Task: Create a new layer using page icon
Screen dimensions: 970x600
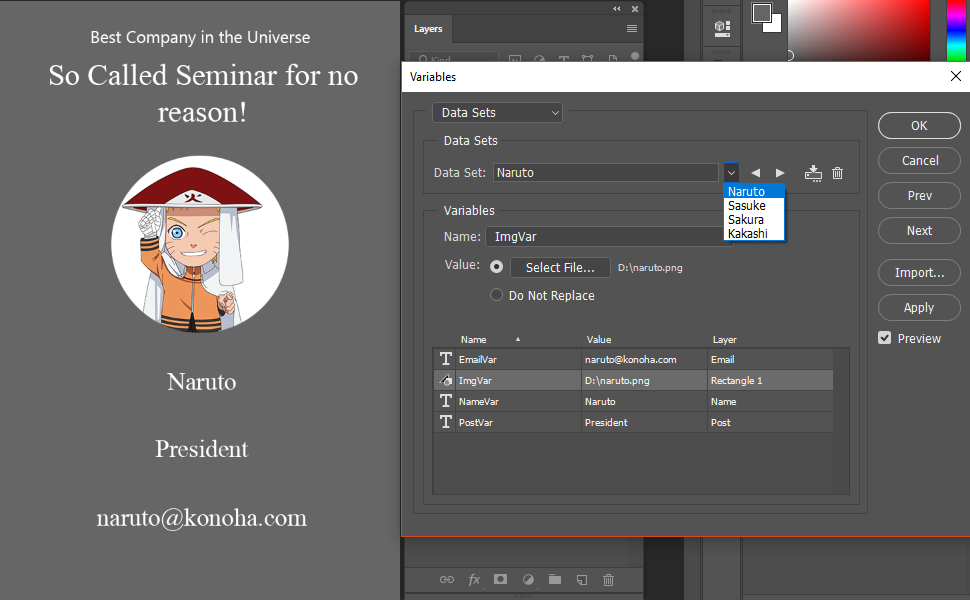Action: tap(582, 580)
